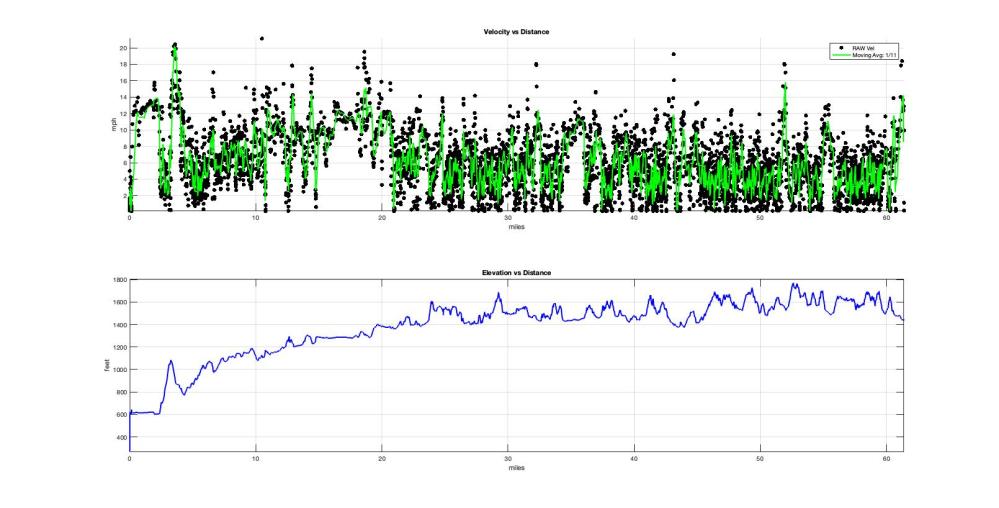Select the "RAW Vel" legend entry
This screenshot has height=508, width=999.
click(x=866, y=47)
